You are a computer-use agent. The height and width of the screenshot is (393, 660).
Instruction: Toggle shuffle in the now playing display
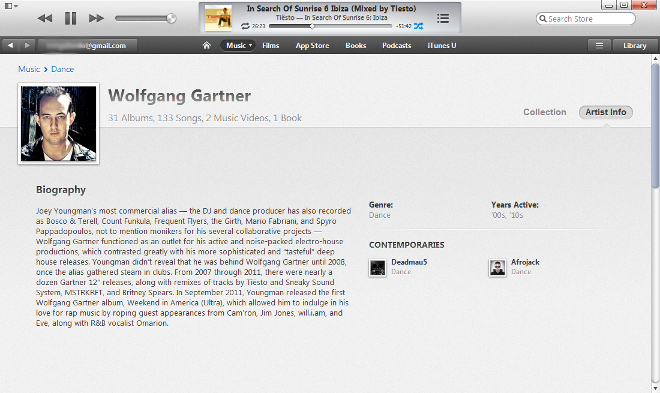[418, 26]
